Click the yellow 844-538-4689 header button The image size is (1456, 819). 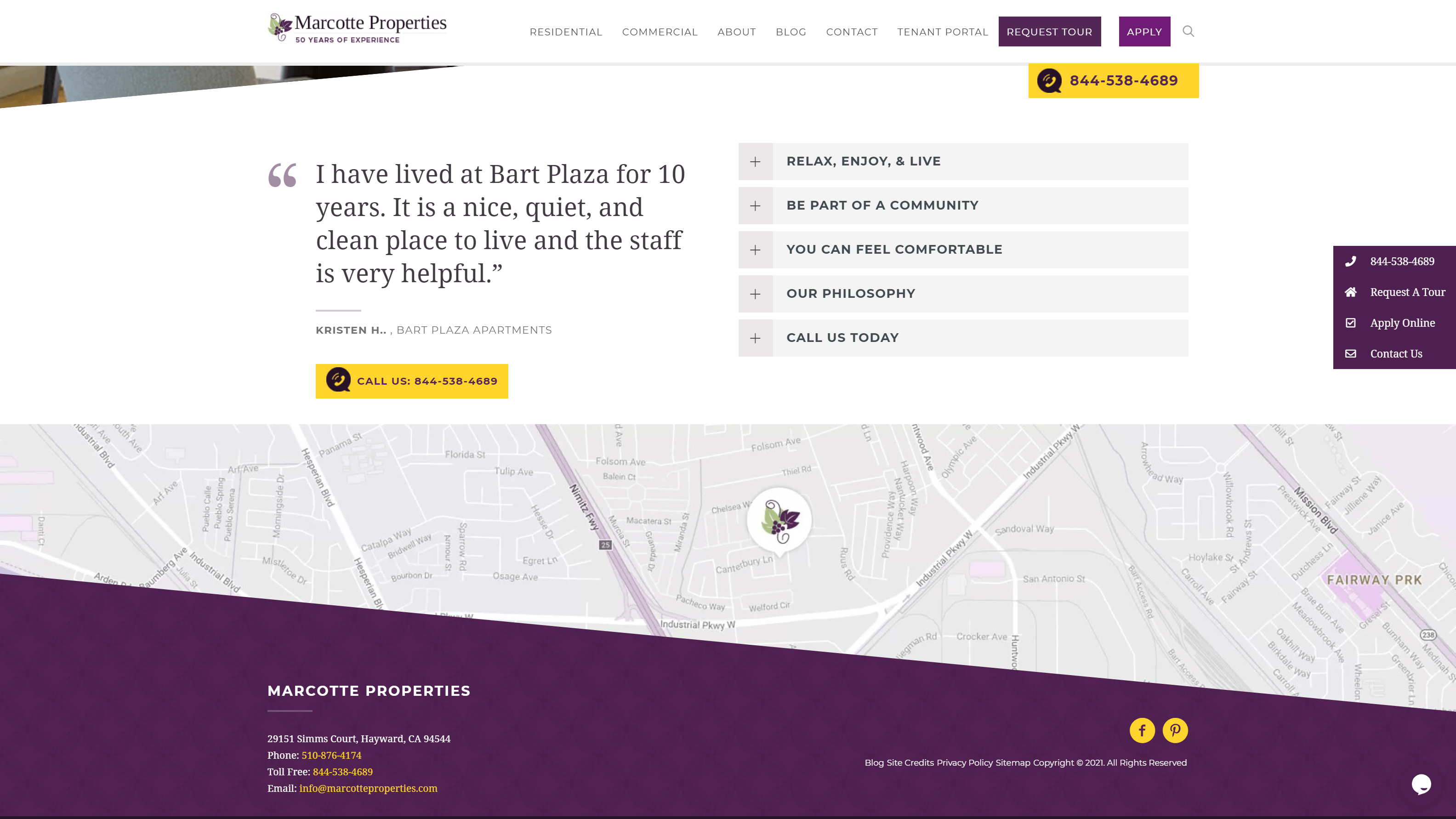pos(1114,80)
